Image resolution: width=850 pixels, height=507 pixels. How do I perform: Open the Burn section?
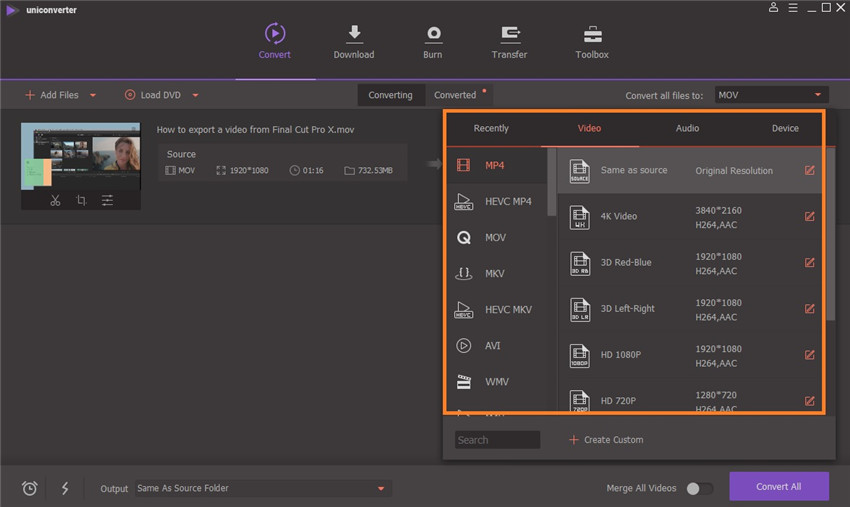point(433,41)
